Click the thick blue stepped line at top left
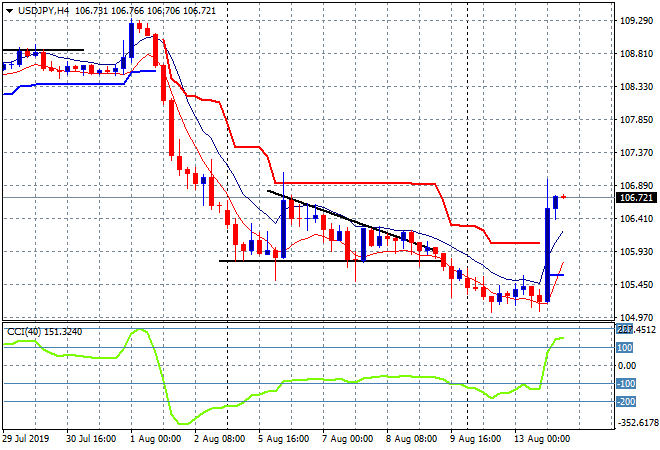Viewport: 660px width, 450px height. [60, 85]
